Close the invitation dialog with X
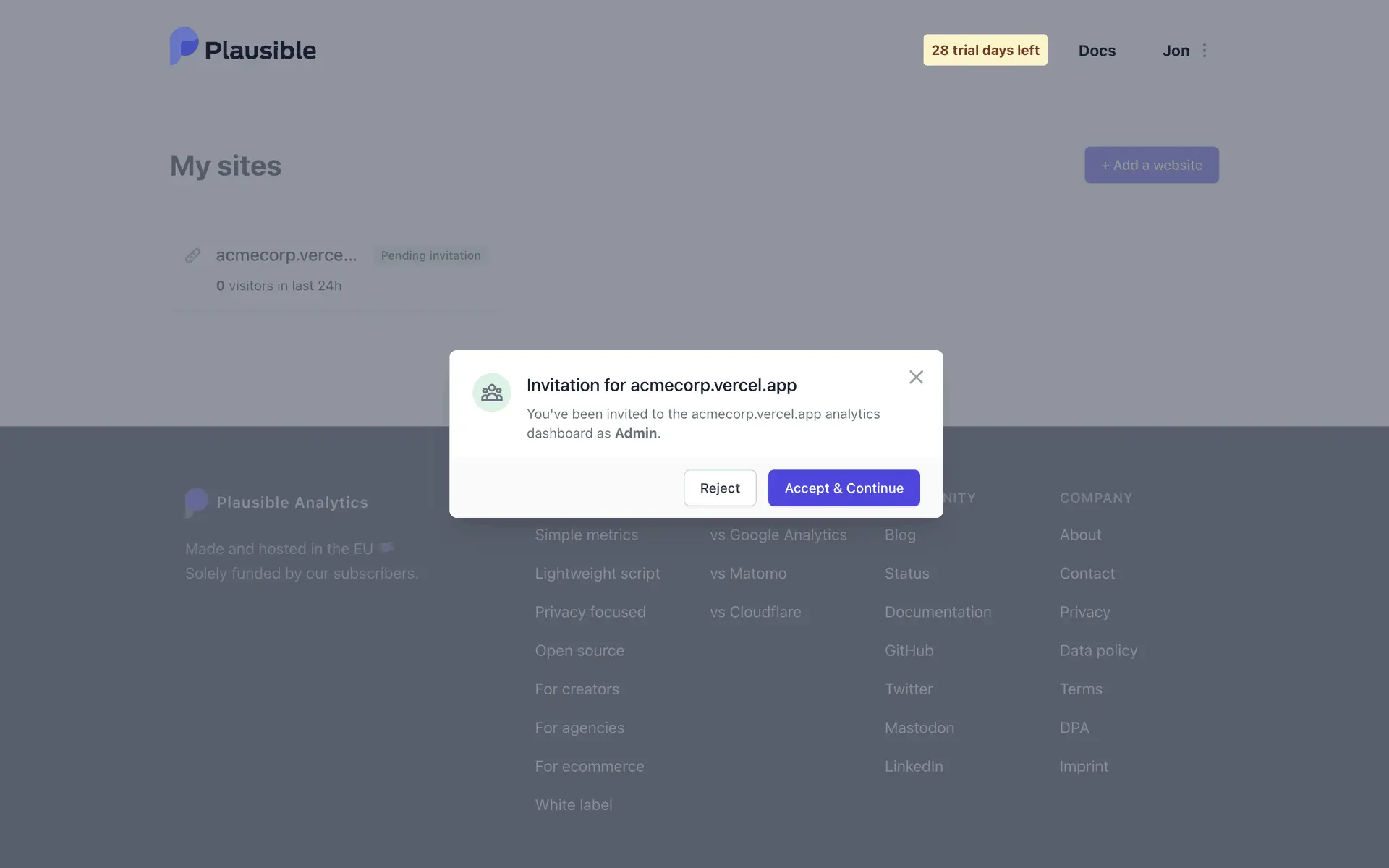This screenshot has height=868, width=1389. (x=916, y=377)
